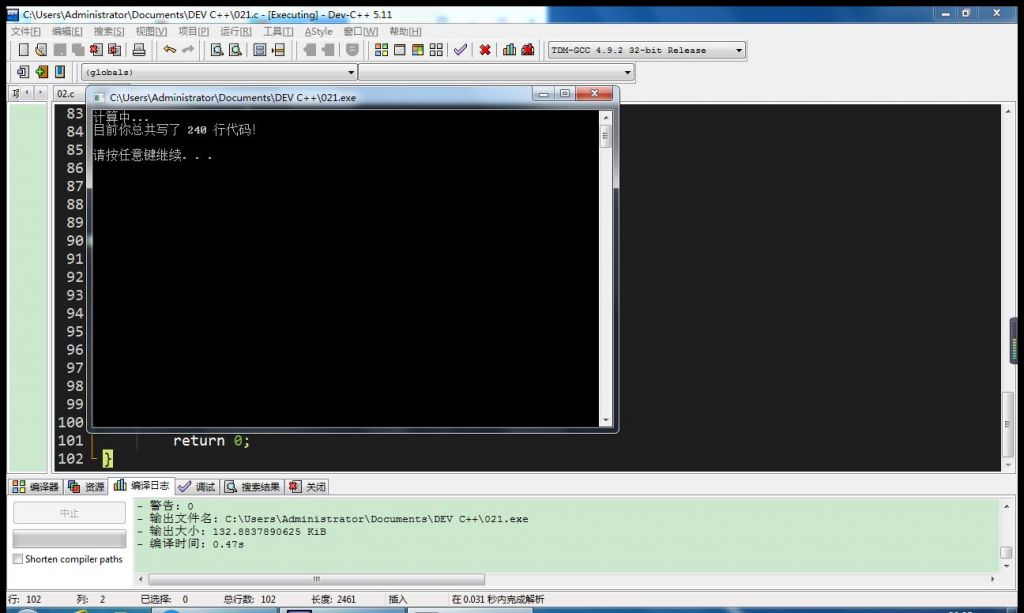Click the compile log horizontal scrollbar
This screenshot has width=1024, height=613.
coord(315,579)
